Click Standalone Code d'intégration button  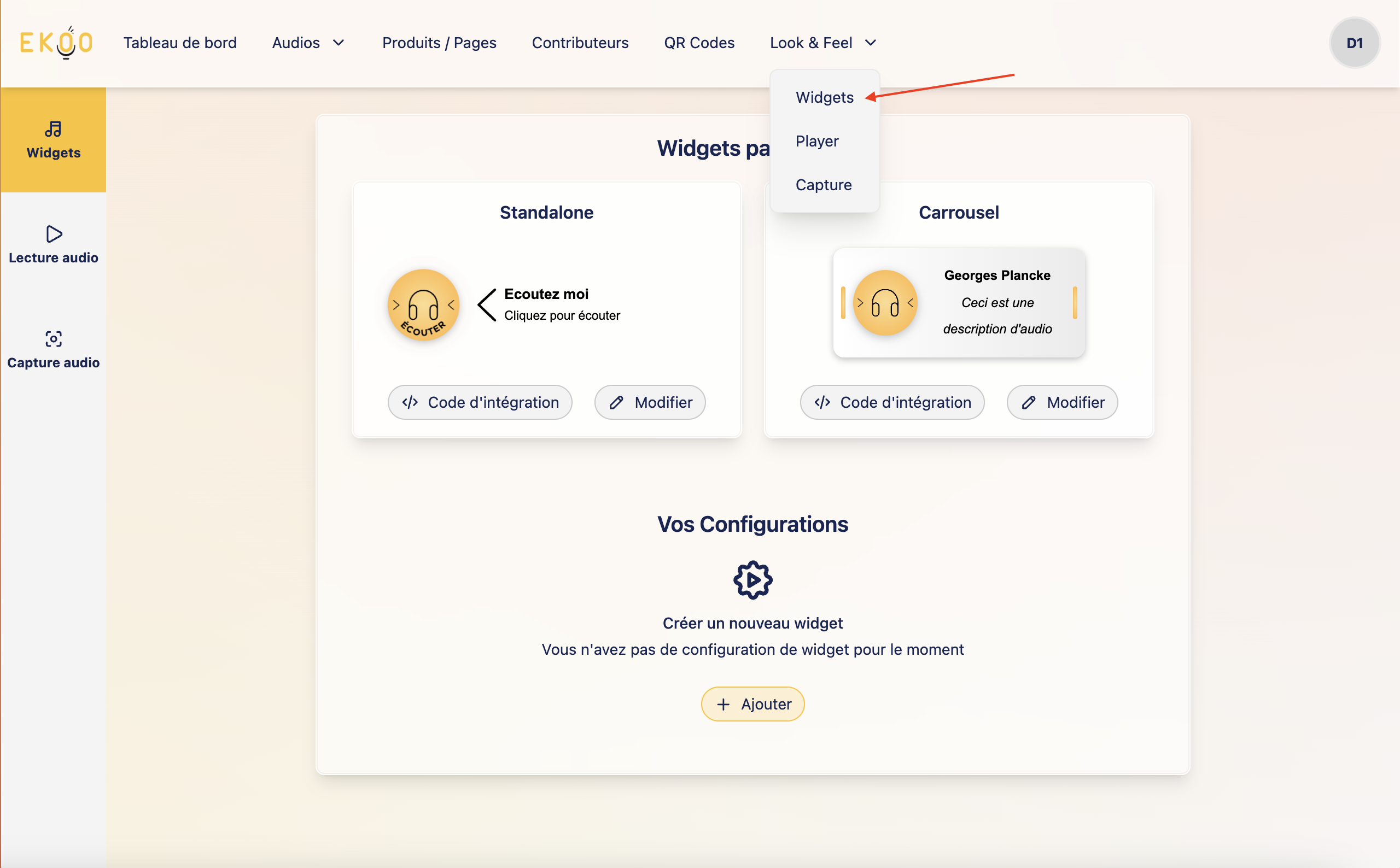point(480,402)
